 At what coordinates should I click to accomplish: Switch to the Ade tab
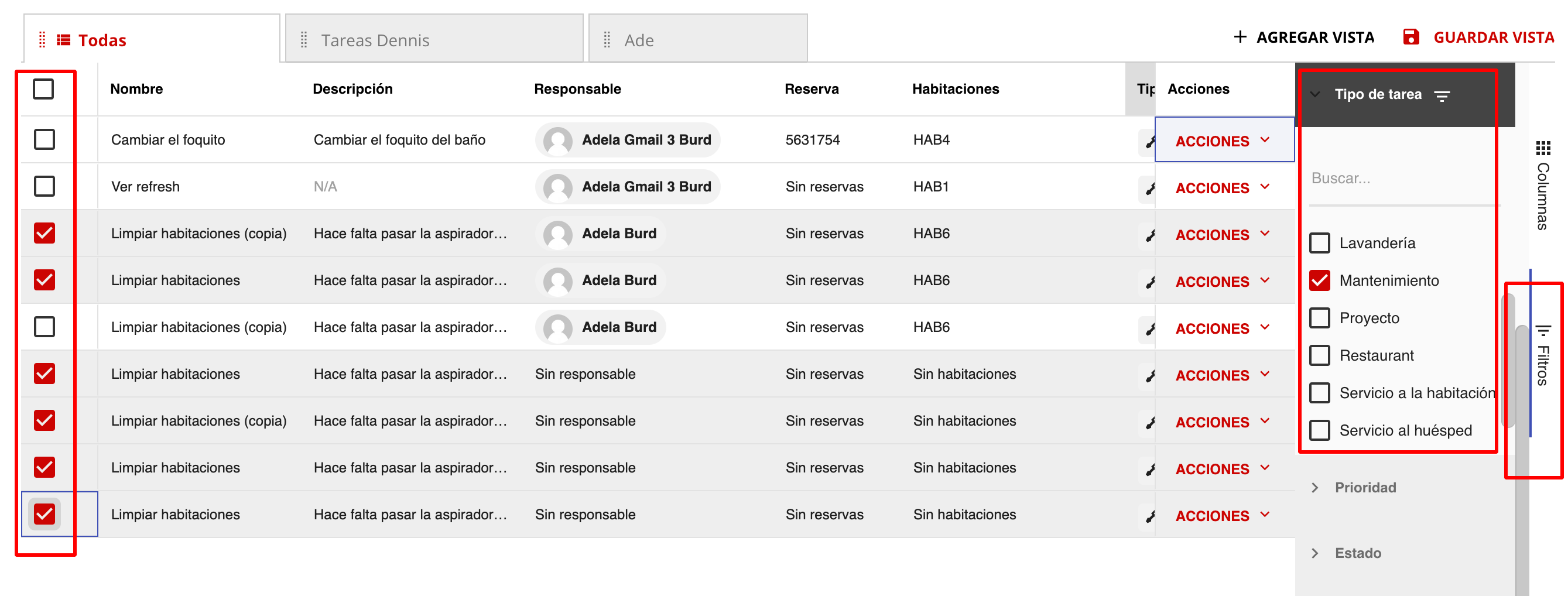click(639, 40)
